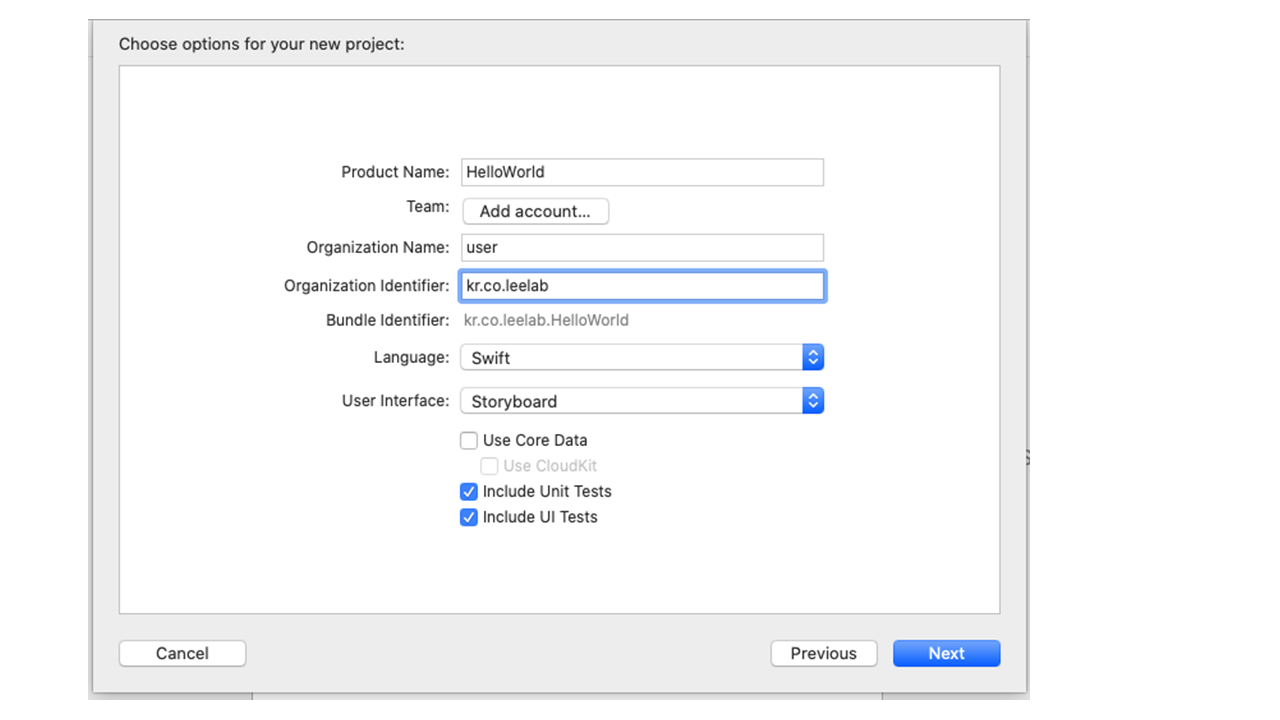Cancel the new project dialog
Viewport: 1280px width, 720px height.
click(182, 654)
